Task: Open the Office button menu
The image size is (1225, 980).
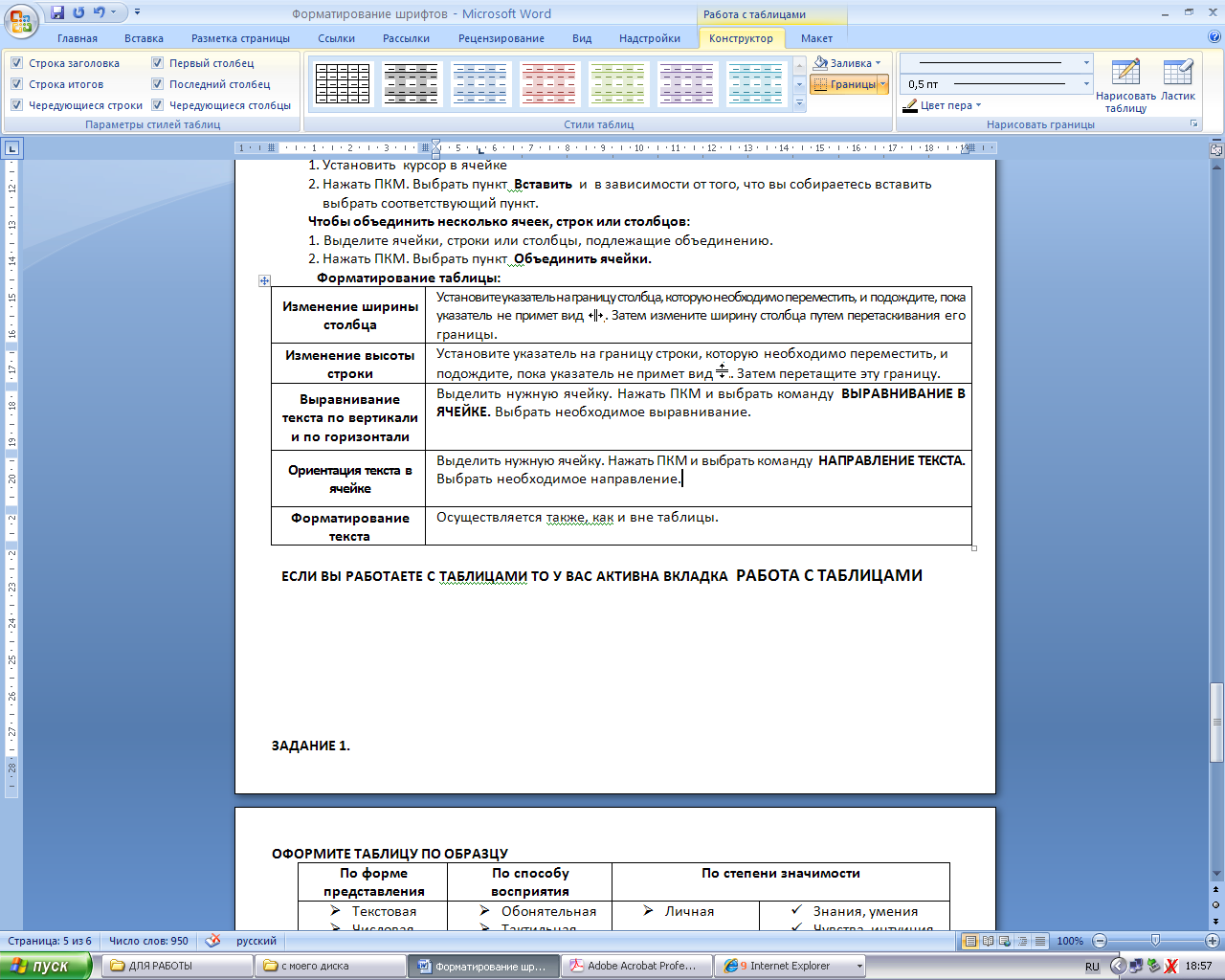Action: [21, 21]
